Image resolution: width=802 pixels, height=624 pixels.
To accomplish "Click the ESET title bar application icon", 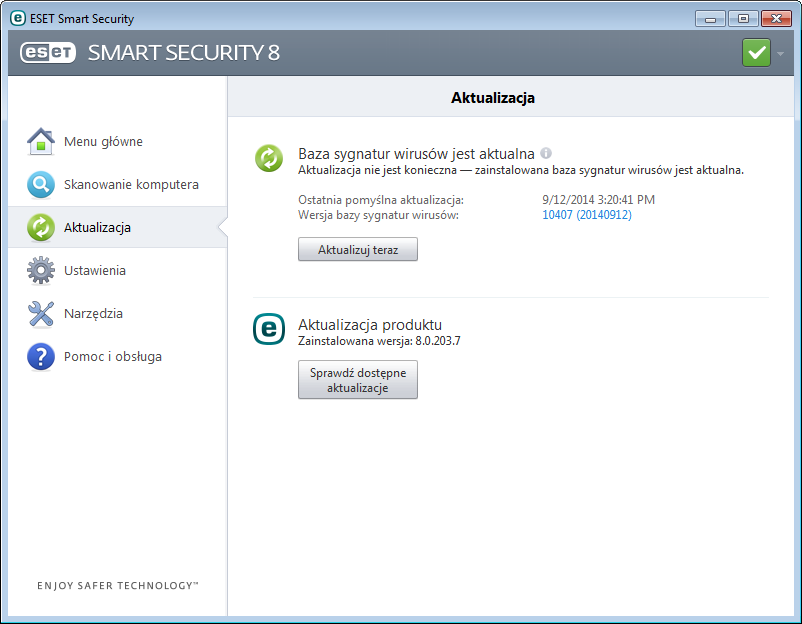I will tap(18, 18).
